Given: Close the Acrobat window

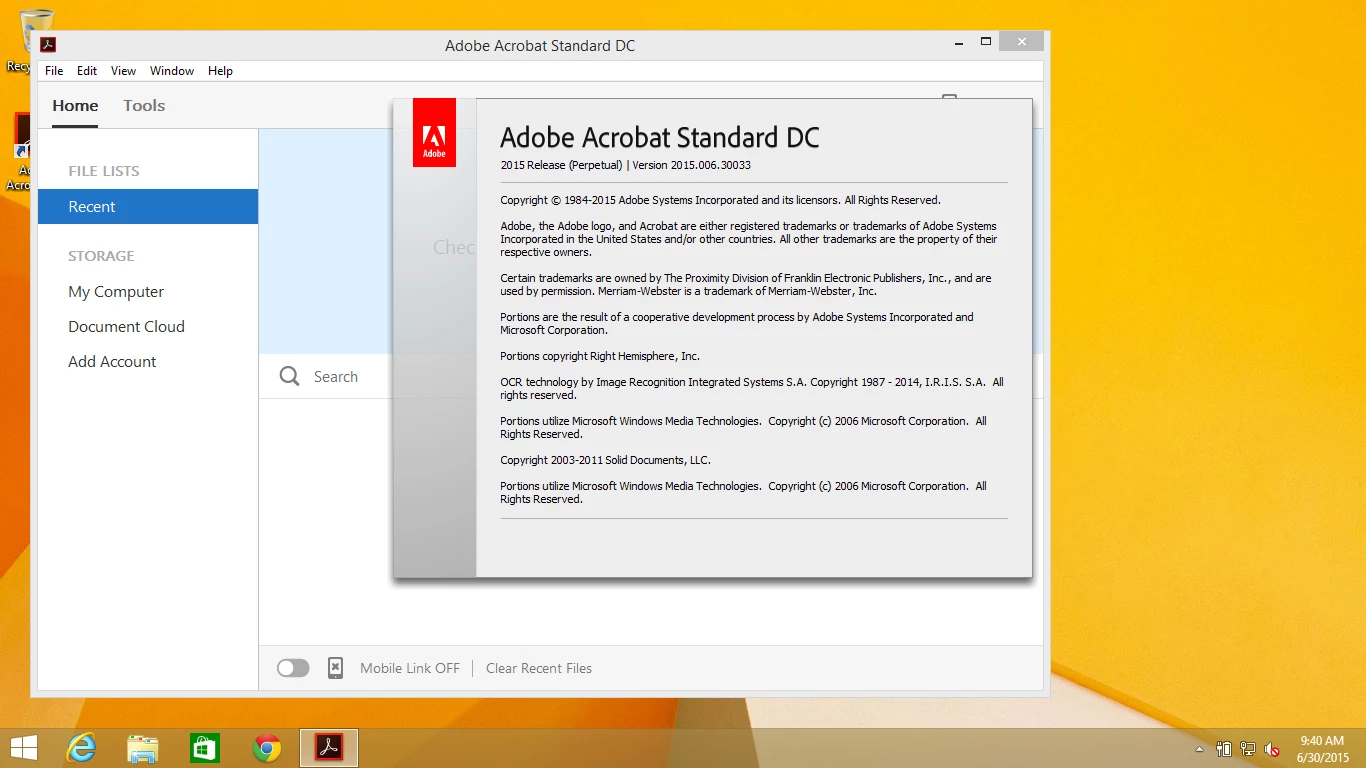Looking at the screenshot, I should (1021, 42).
